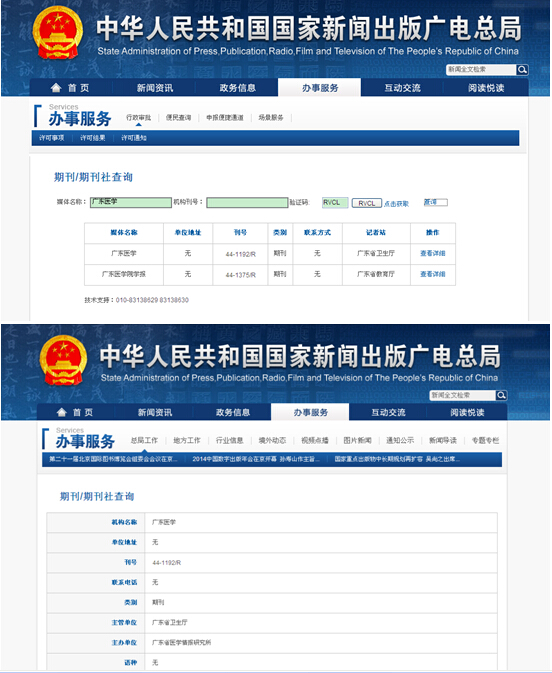Viewport: 552px width, 673px height.
Task: Click the 媒体名称 input field containing 广东医学
Action: [x=130, y=203]
